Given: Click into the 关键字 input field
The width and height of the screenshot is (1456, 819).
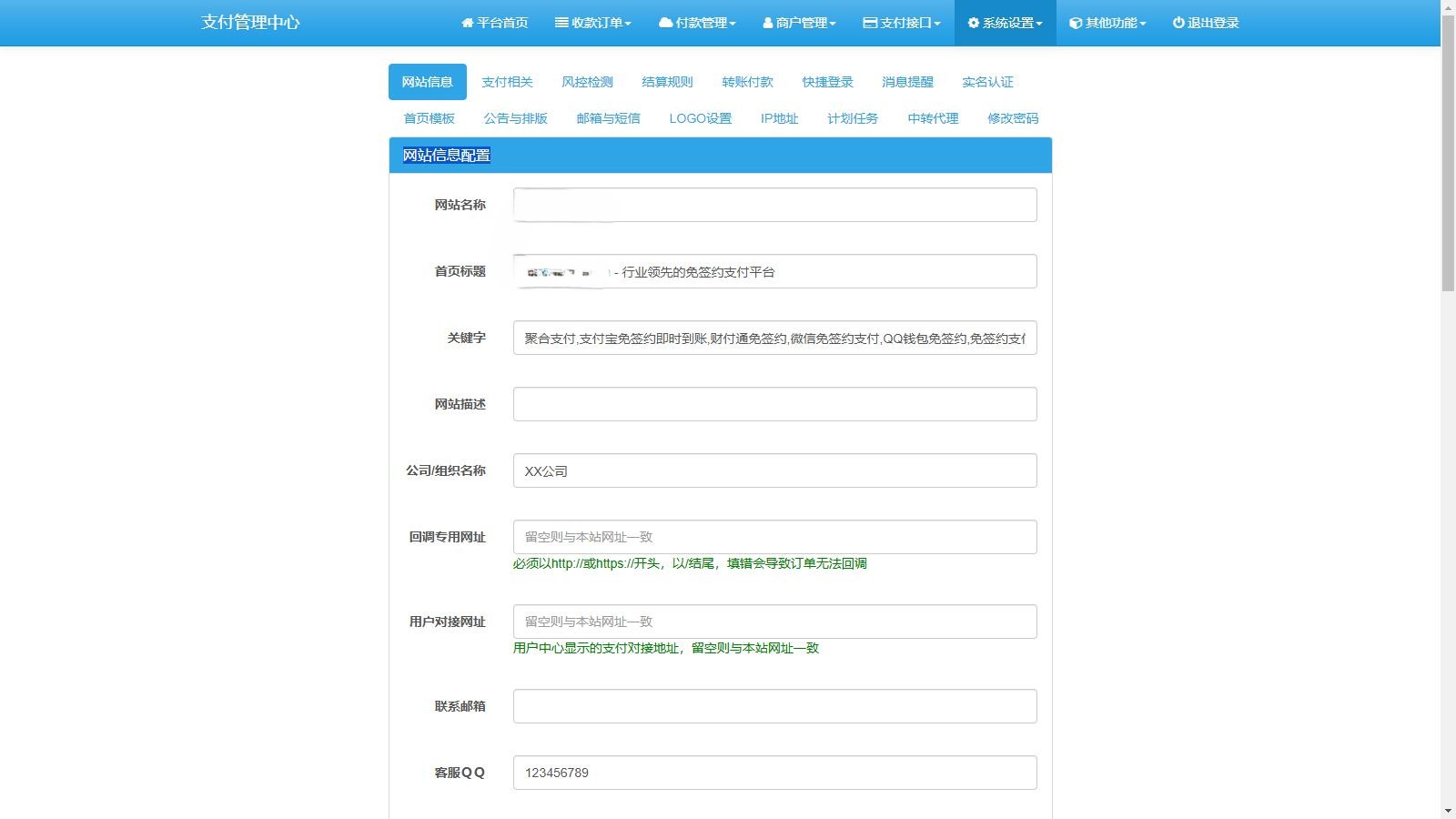Looking at the screenshot, I should pos(775,338).
